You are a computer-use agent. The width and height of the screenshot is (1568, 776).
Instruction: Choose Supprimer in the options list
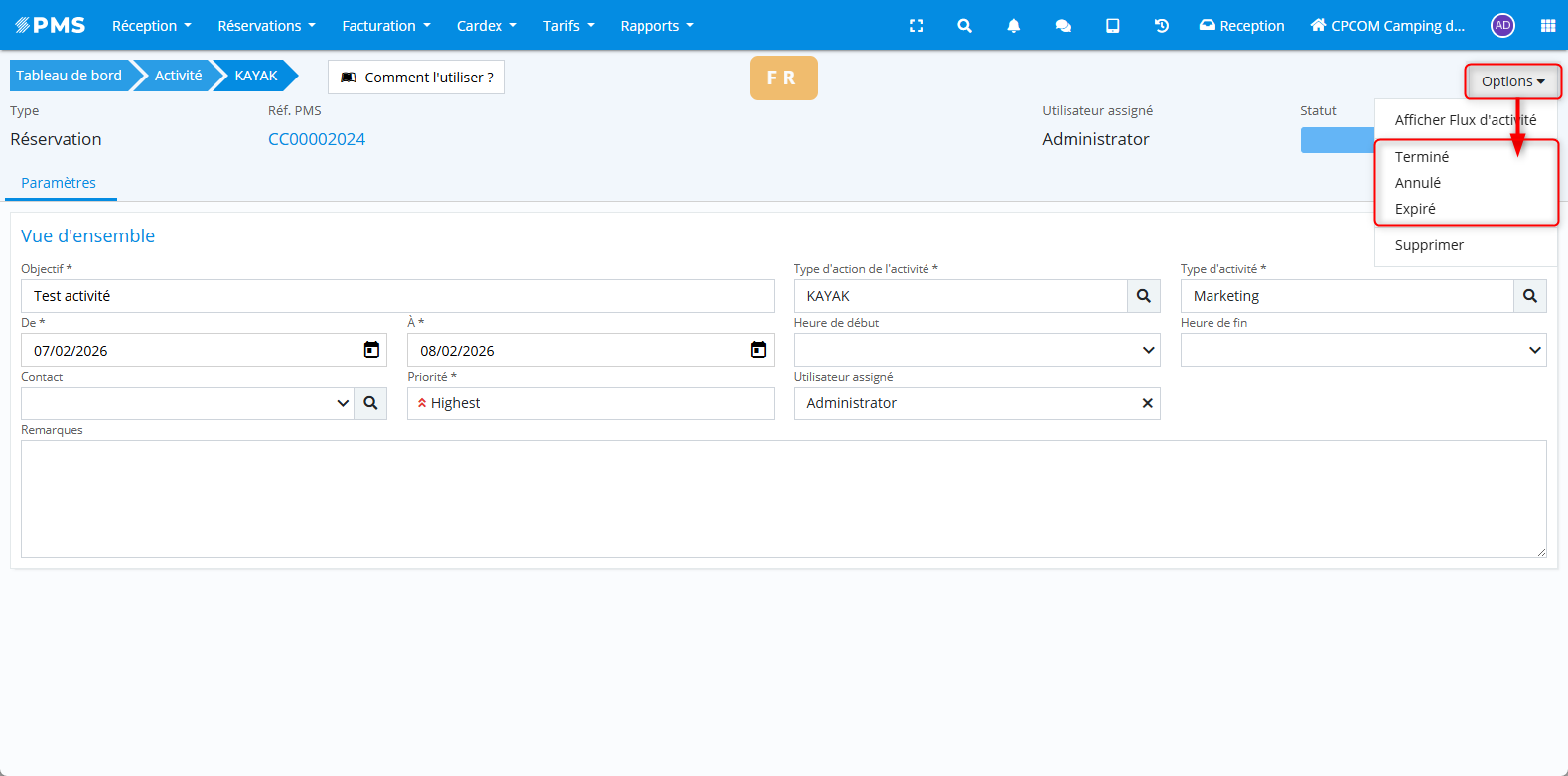coord(1429,245)
